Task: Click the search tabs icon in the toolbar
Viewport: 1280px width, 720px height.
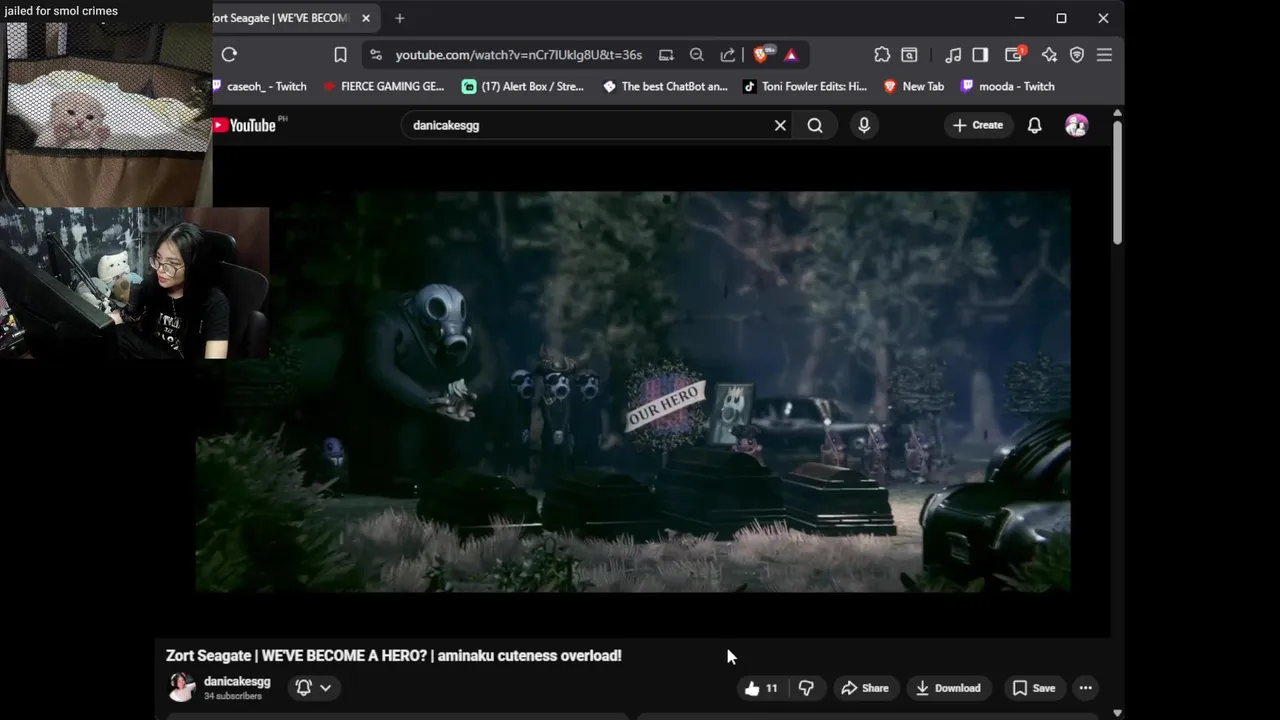Action: 909,55
